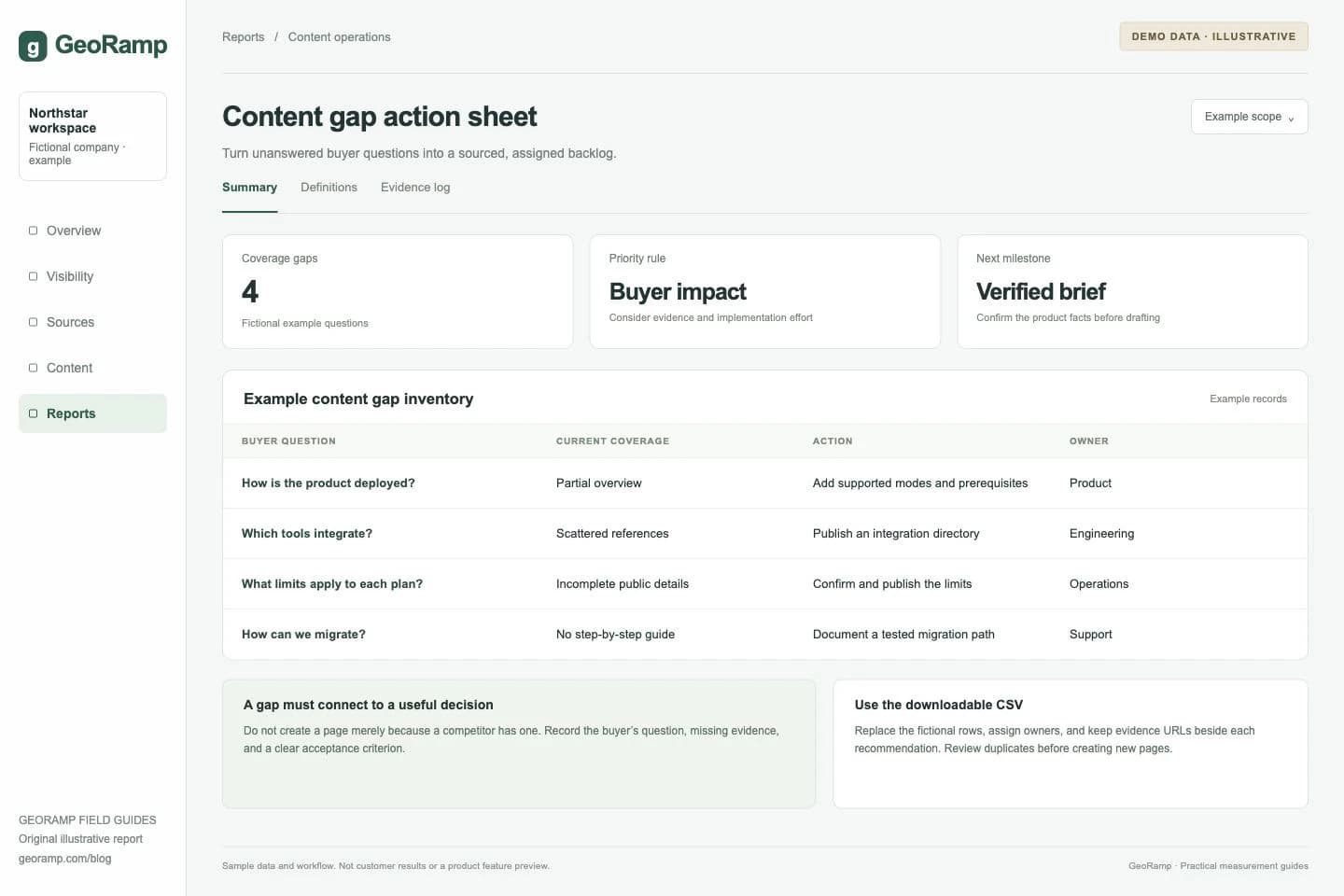
Task: Click the Support owner cell
Action: click(1090, 635)
